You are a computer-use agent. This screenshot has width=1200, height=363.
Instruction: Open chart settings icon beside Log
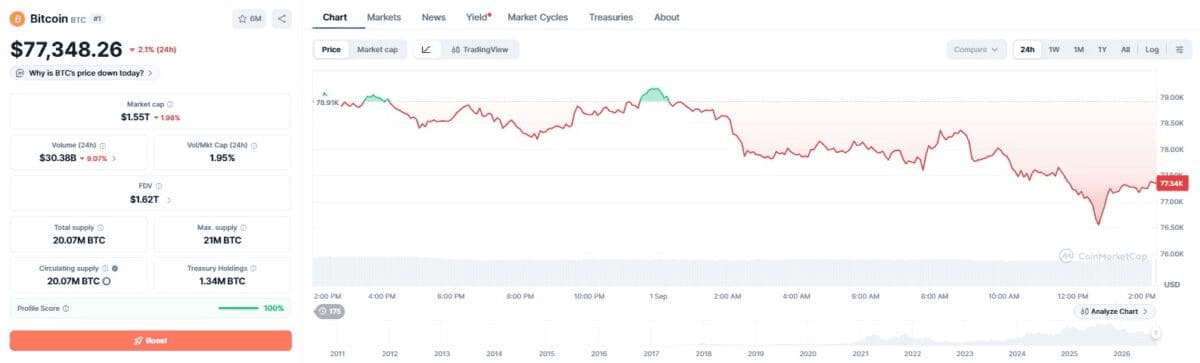[x=1180, y=49]
